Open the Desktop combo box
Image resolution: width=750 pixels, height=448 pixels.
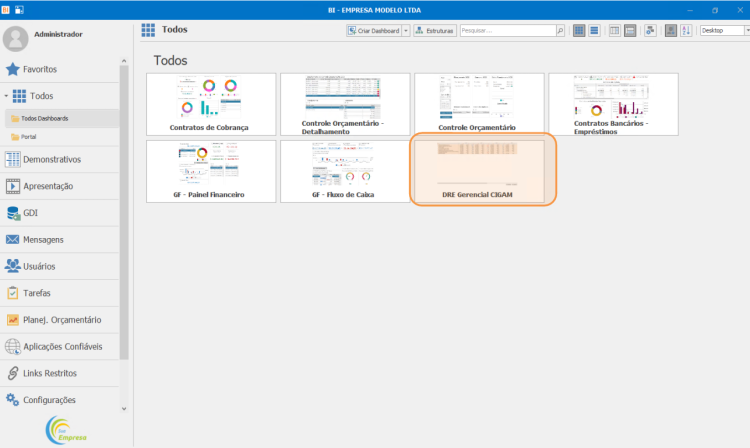point(724,31)
